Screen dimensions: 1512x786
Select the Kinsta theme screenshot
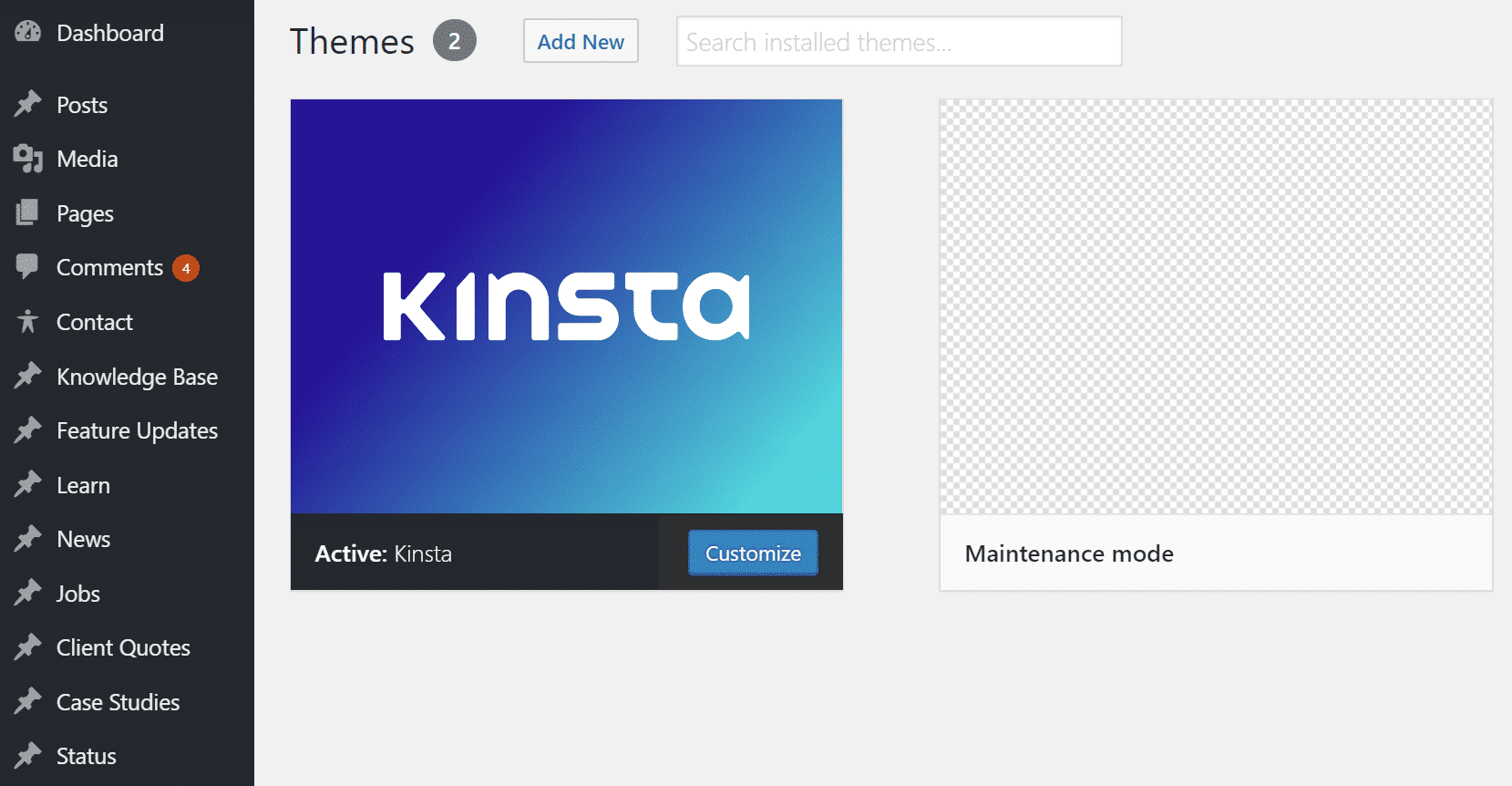pyautogui.click(x=566, y=306)
